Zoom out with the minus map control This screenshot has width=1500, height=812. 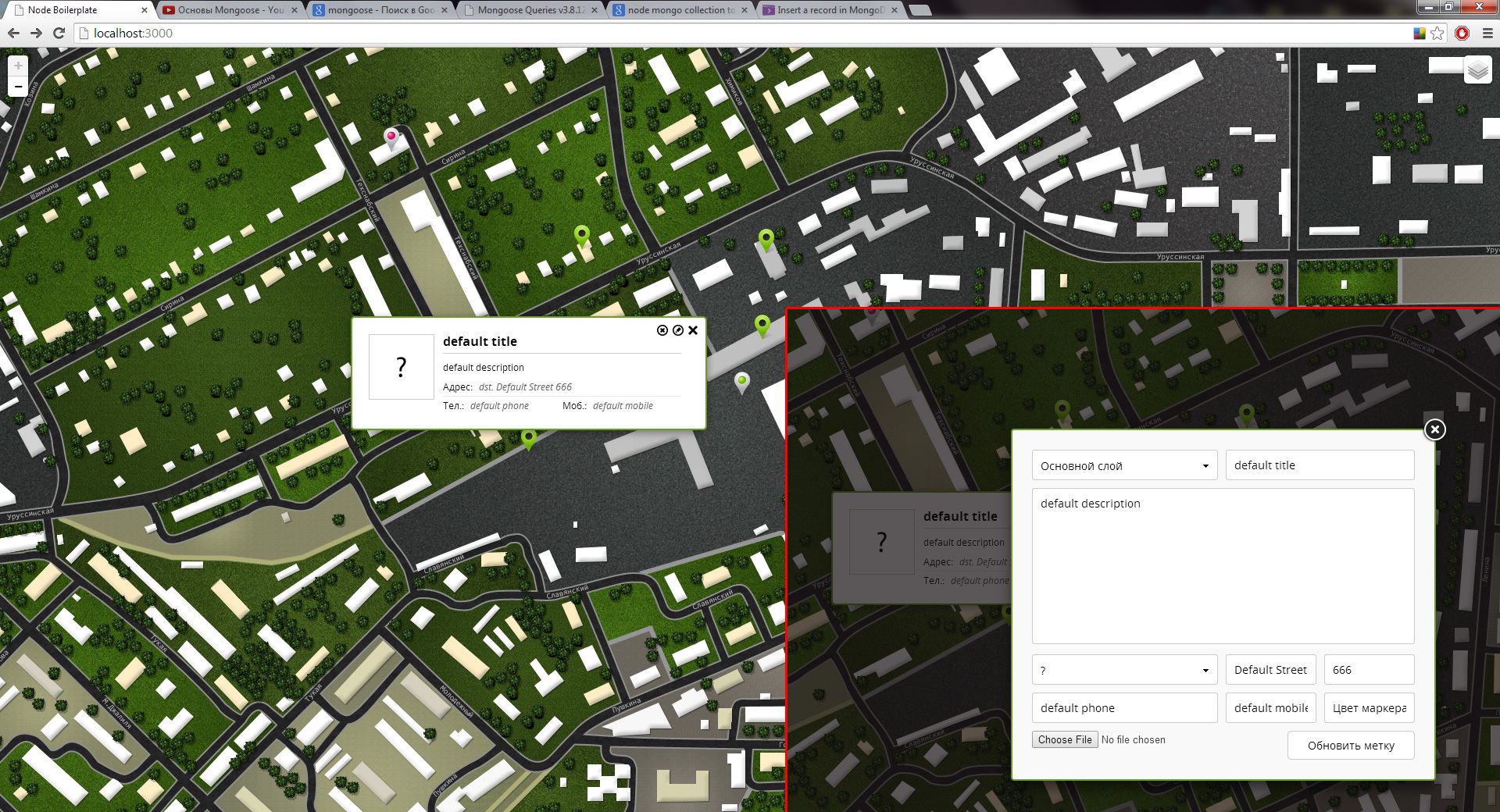click(x=17, y=85)
